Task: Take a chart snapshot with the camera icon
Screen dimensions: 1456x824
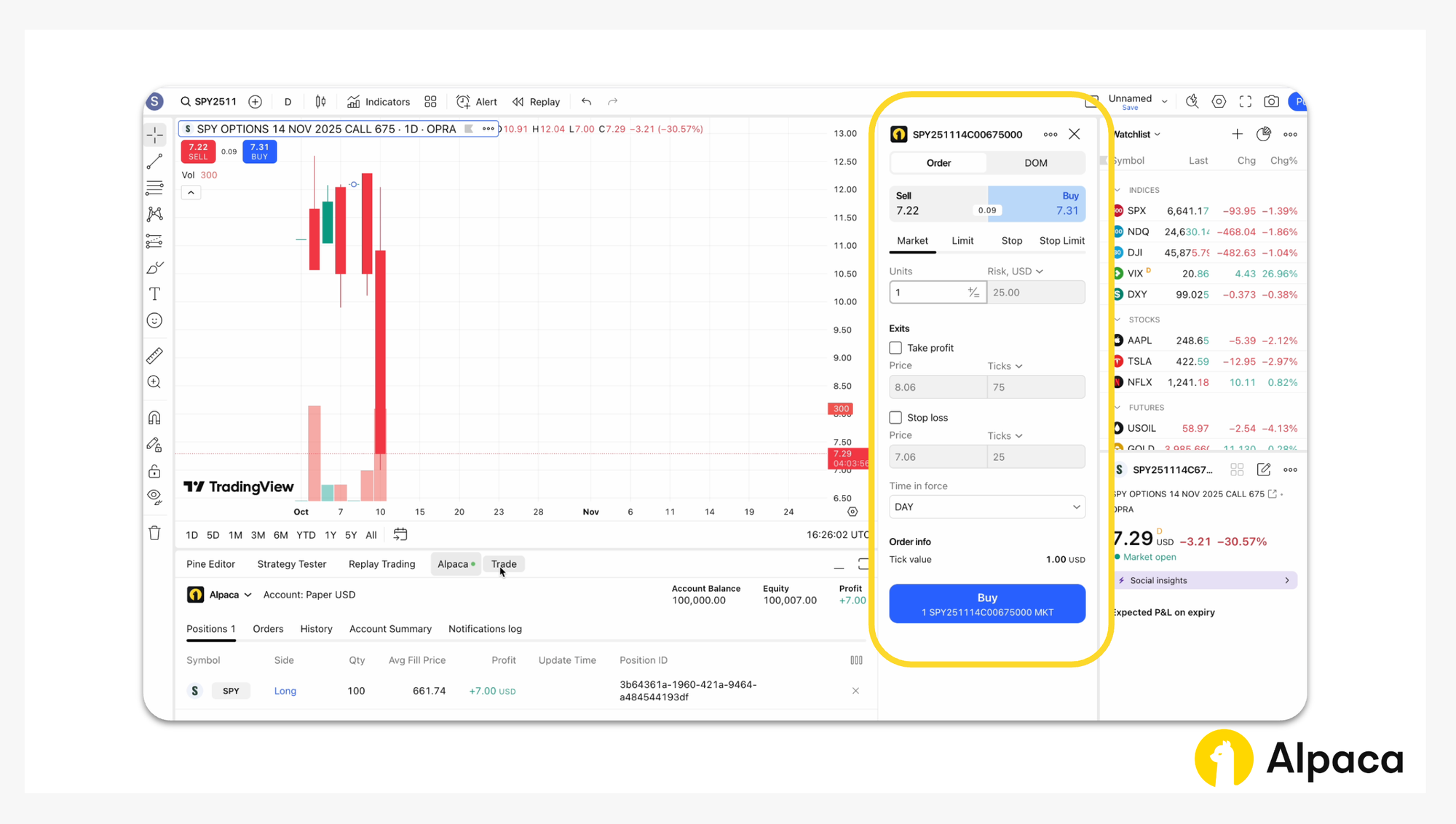Action: [x=1271, y=101]
